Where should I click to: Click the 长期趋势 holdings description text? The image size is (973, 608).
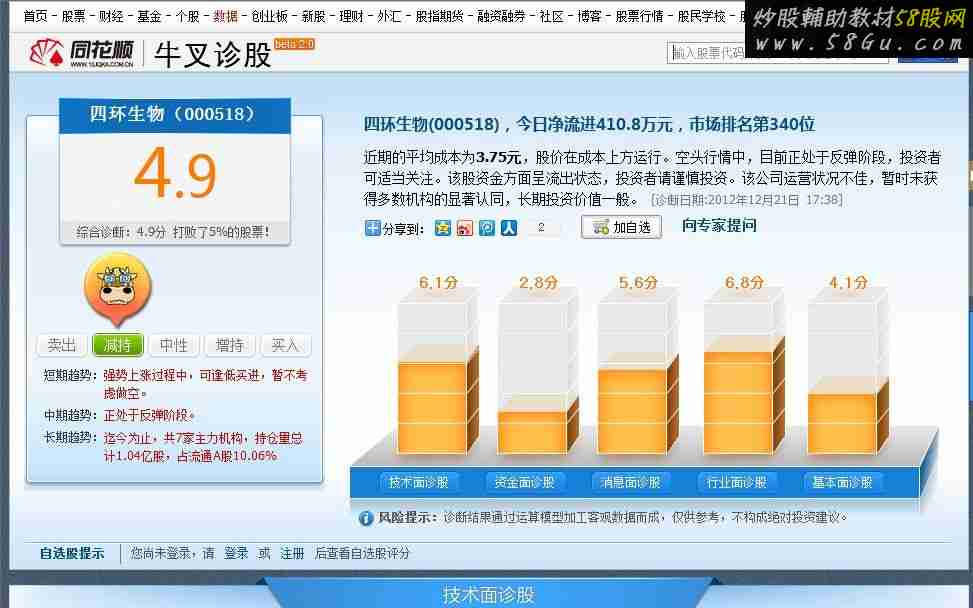coord(204,447)
